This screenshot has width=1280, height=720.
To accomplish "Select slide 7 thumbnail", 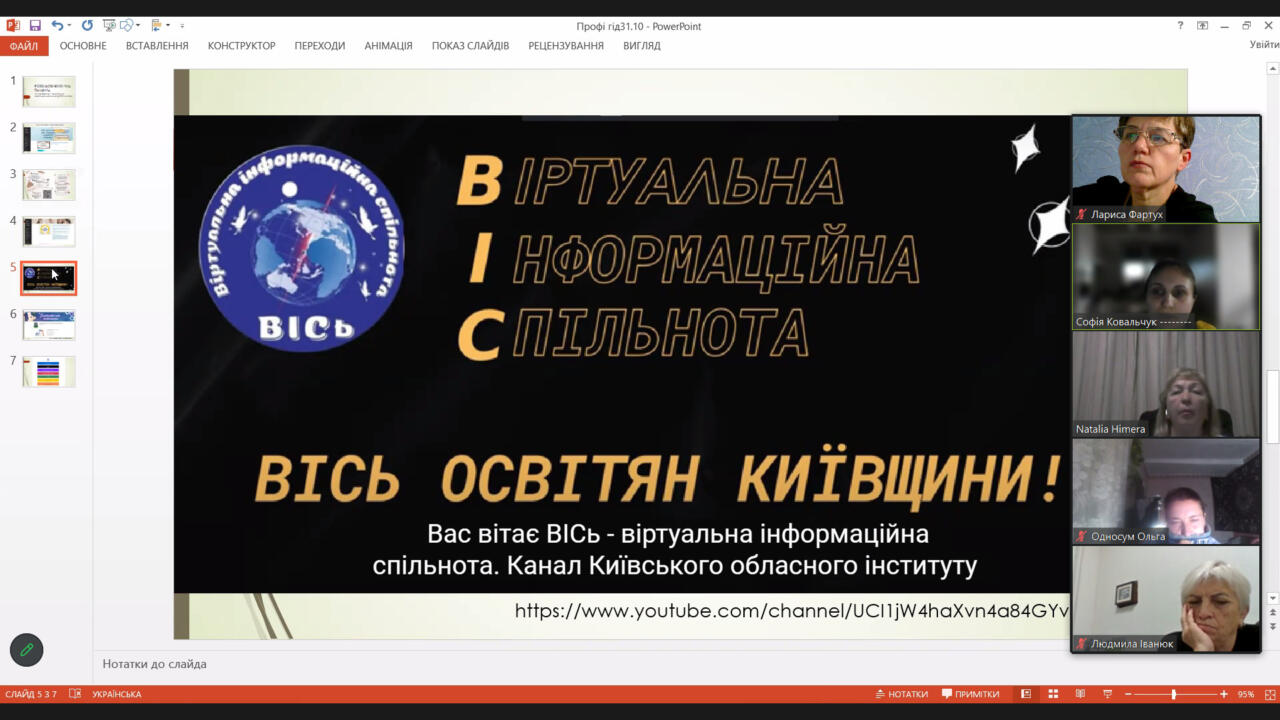I will [x=49, y=371].
